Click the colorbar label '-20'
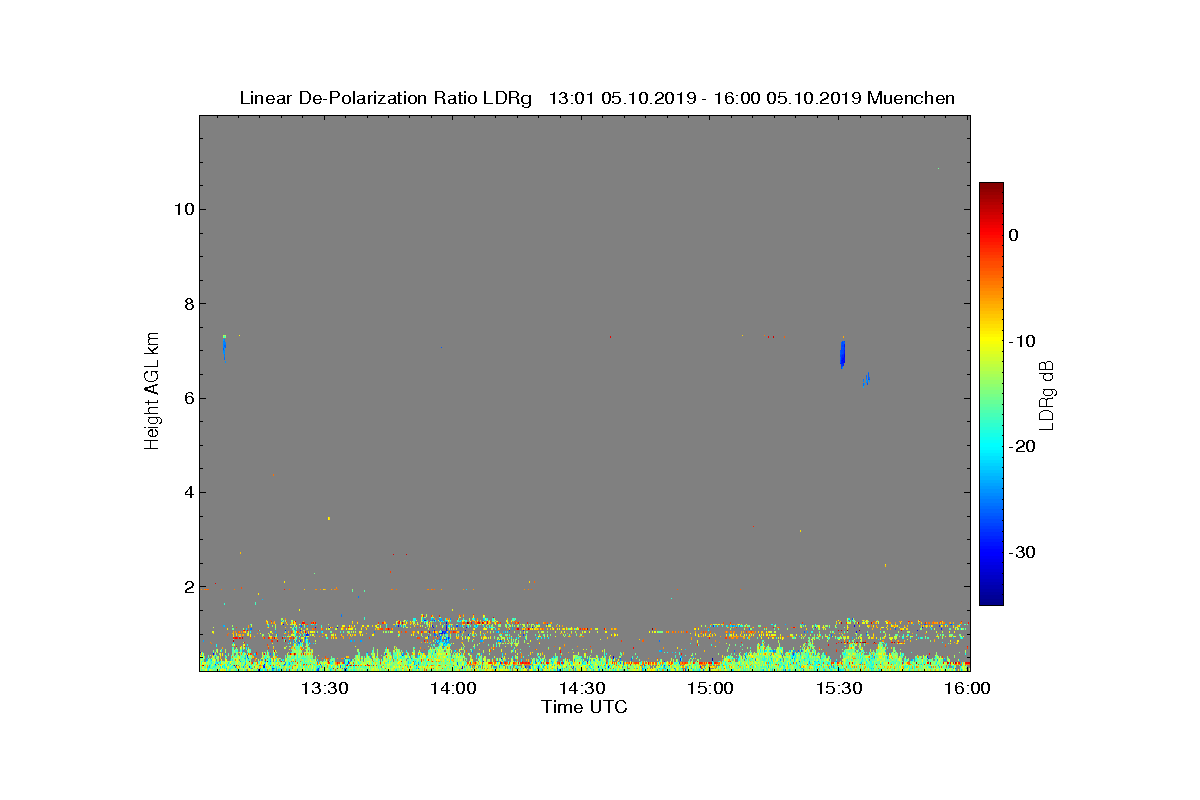The height and width of the screenshot is (800, 1200). pos(1020,447)
